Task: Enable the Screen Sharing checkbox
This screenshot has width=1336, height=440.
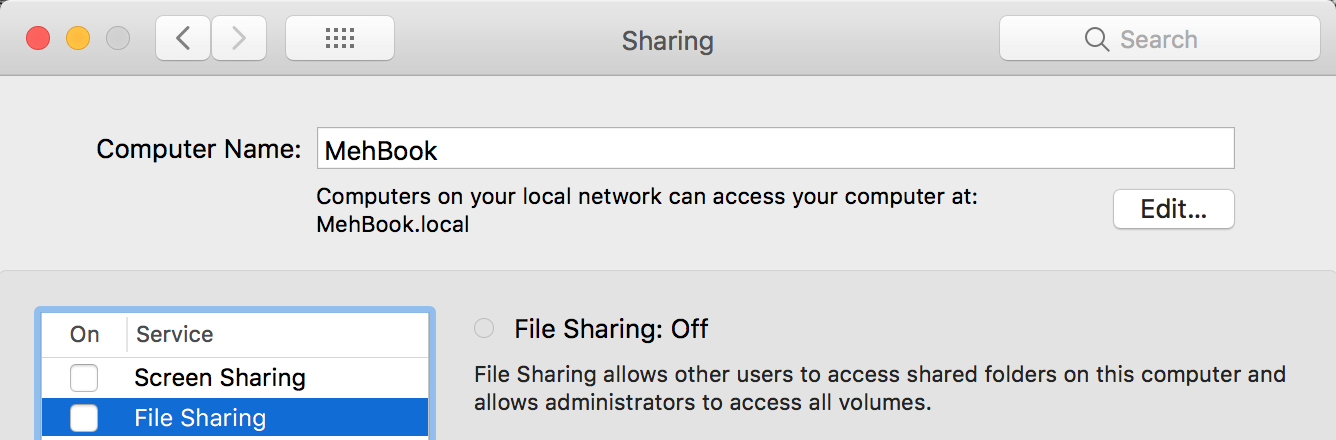Action: tap(84, 378)
